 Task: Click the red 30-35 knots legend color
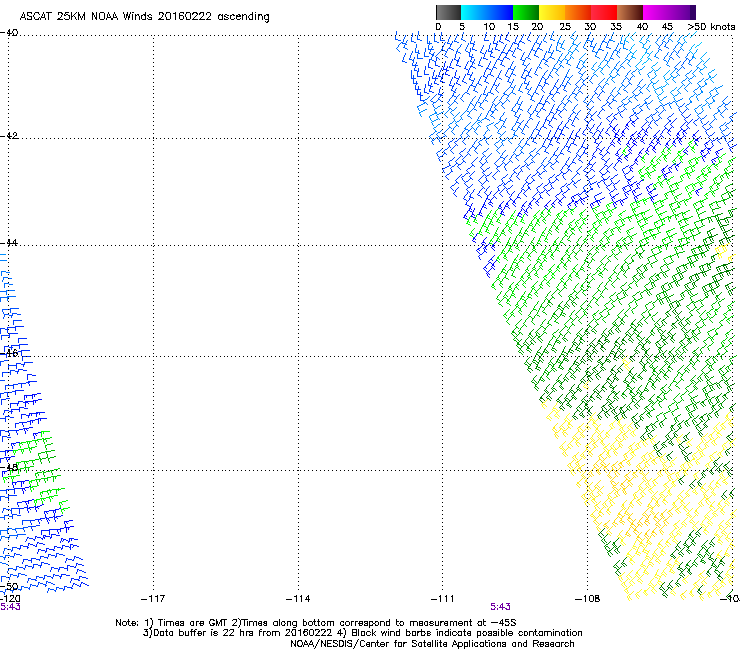pyautogui.click(x=604, y=12)
